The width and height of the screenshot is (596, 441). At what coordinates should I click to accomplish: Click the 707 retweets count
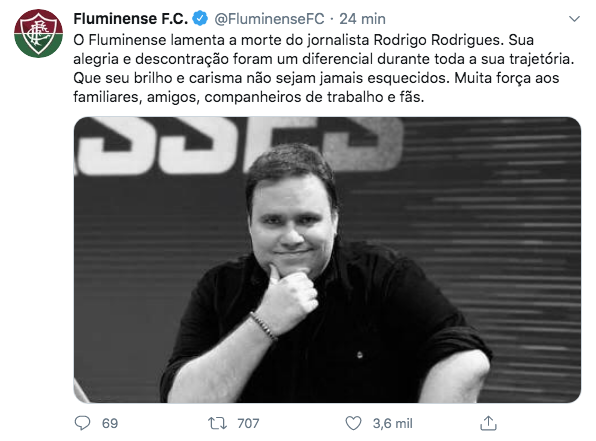click(x=248, y=424)
